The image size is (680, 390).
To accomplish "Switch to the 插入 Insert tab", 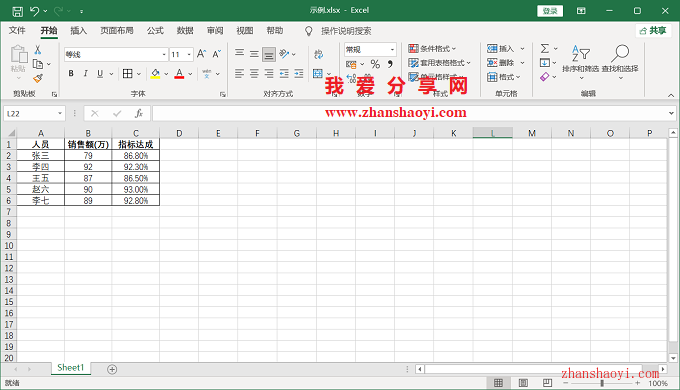I will [78, 30].
